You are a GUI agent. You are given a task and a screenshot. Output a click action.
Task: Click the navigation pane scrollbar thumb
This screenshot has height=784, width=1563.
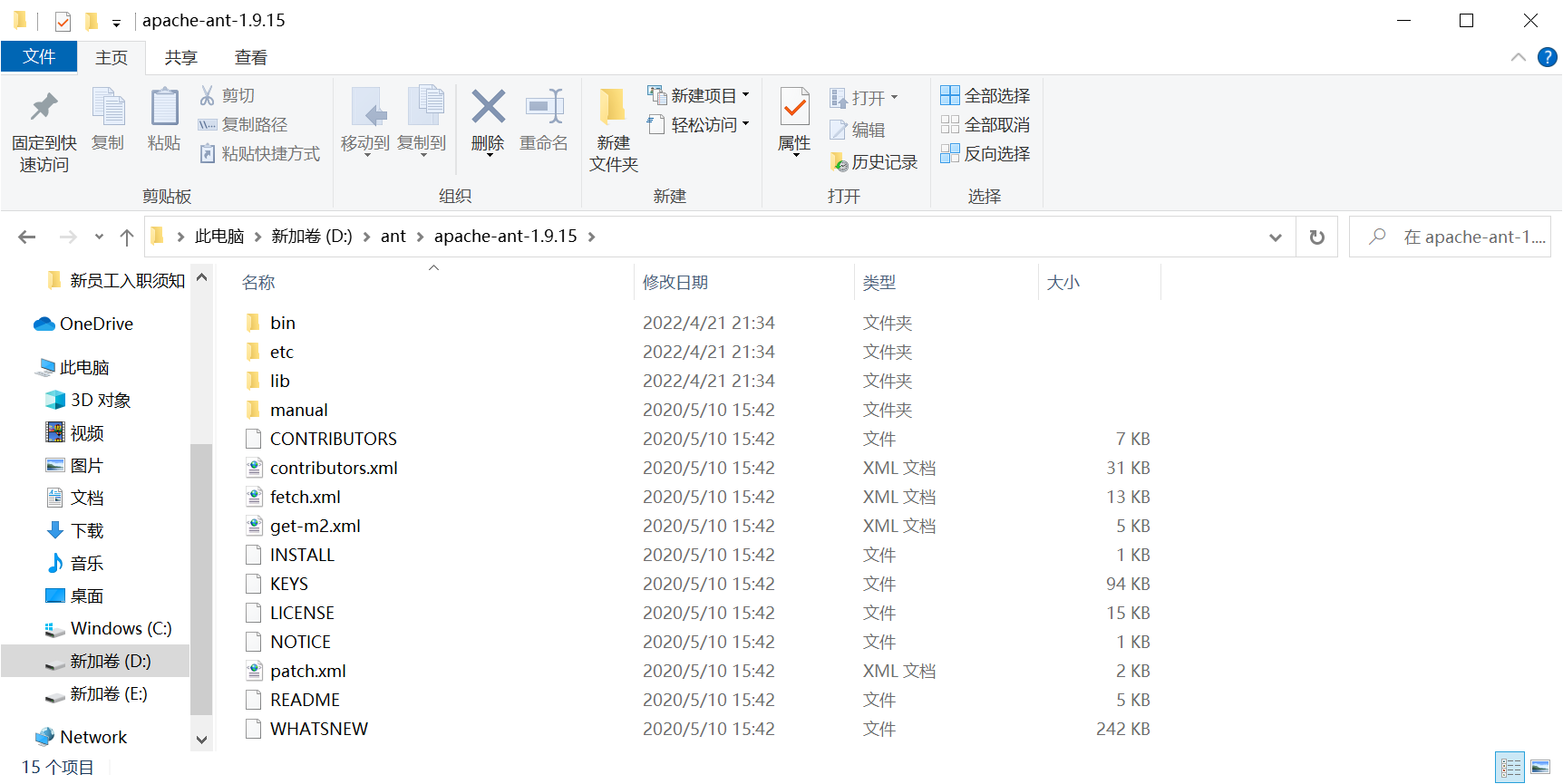tap(201, 580)
